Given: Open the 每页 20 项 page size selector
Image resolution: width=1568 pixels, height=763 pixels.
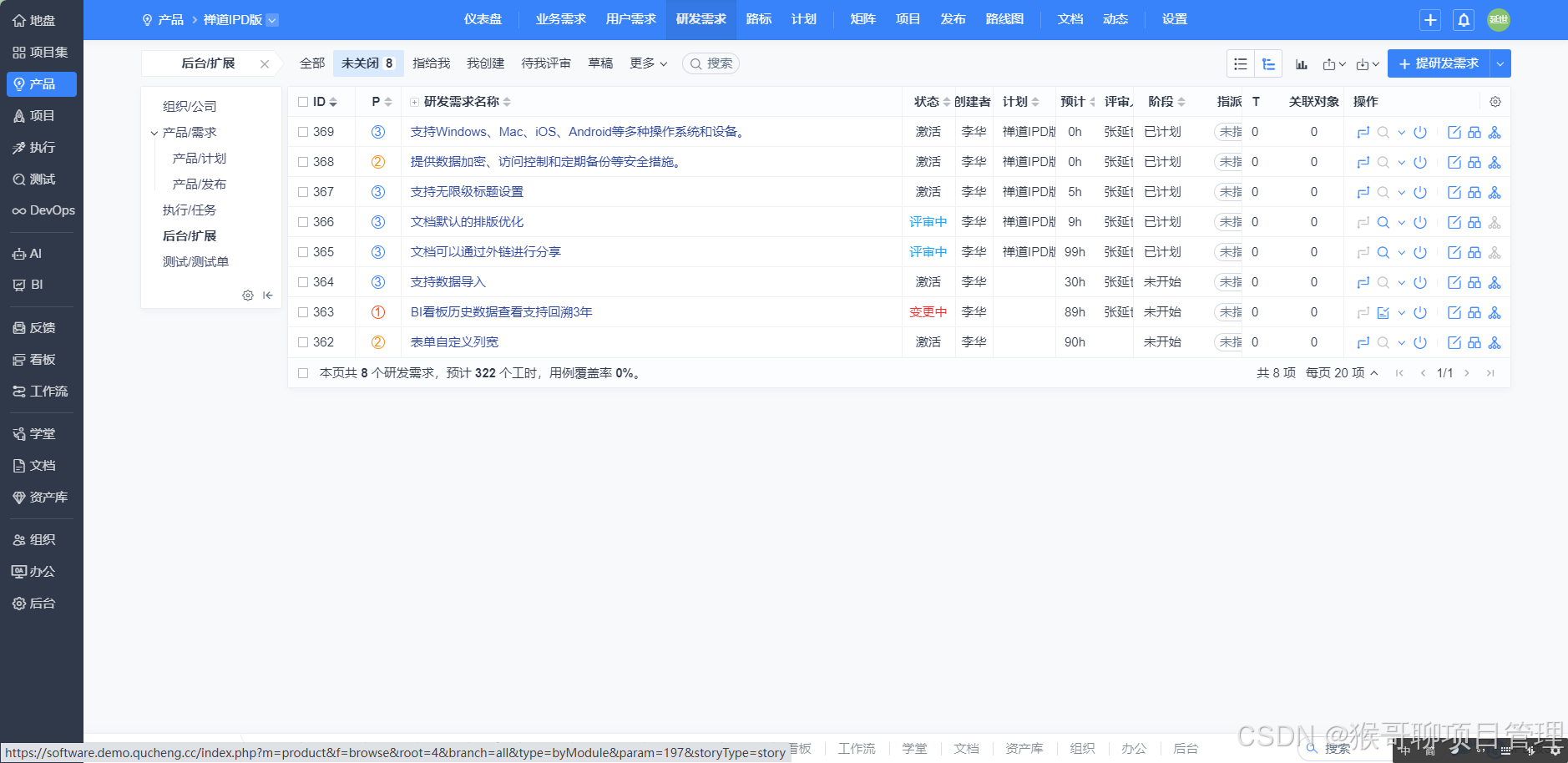Looking at the screenshot, I should click(x=1342, y=373).
